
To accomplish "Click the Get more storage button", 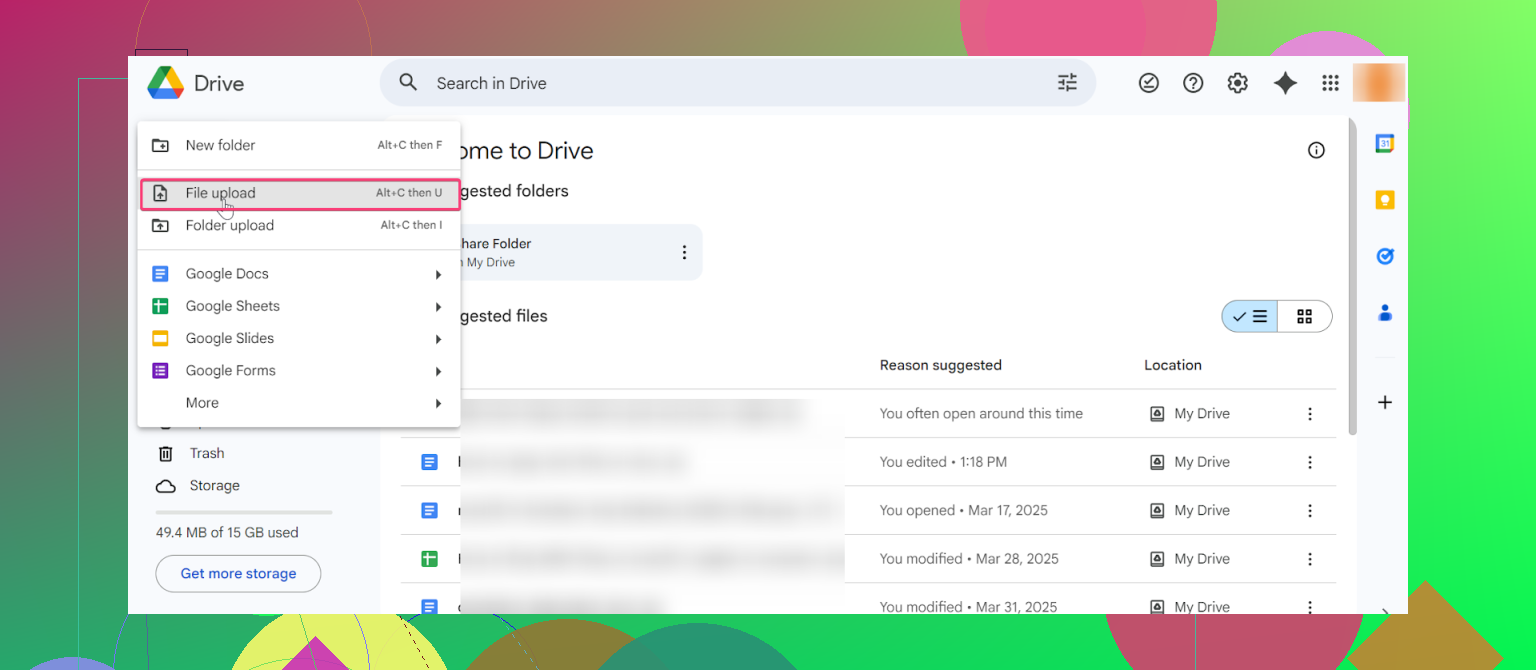I will coord(238,574).
